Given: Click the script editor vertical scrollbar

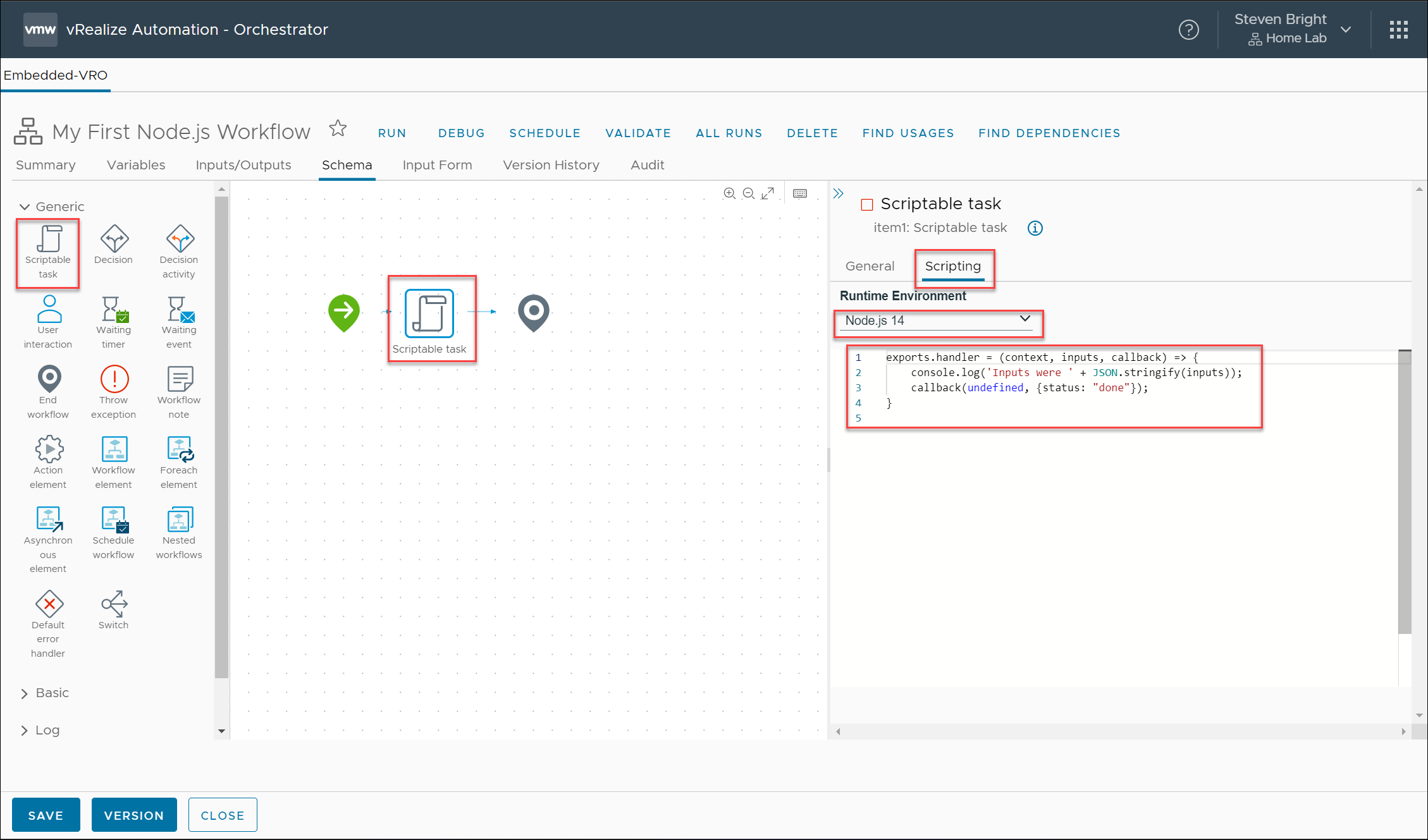Looking at the screenshot, I should [x=1404, y=493].
